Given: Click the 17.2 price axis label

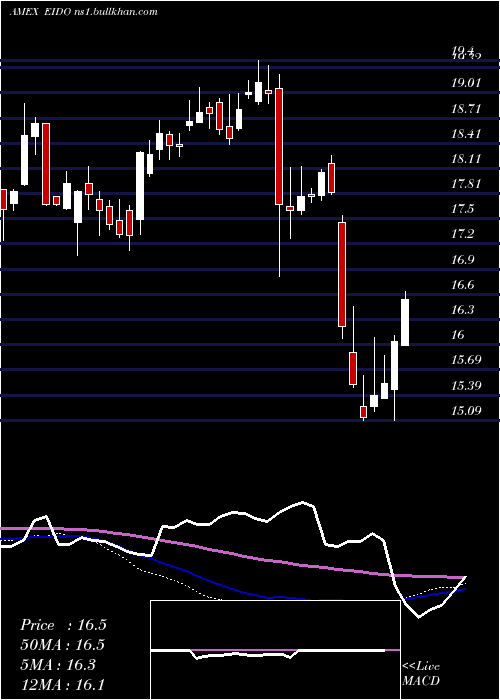Looking at the screenshot, I should pyautogui.click(x=464, y=234).
